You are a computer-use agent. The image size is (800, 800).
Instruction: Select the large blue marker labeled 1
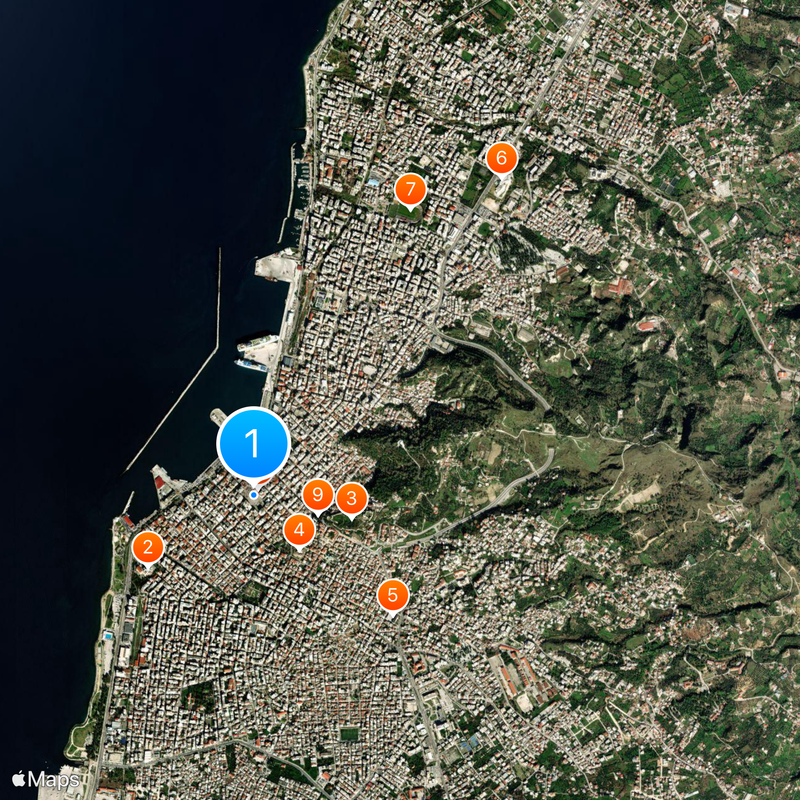pos(253,443)
